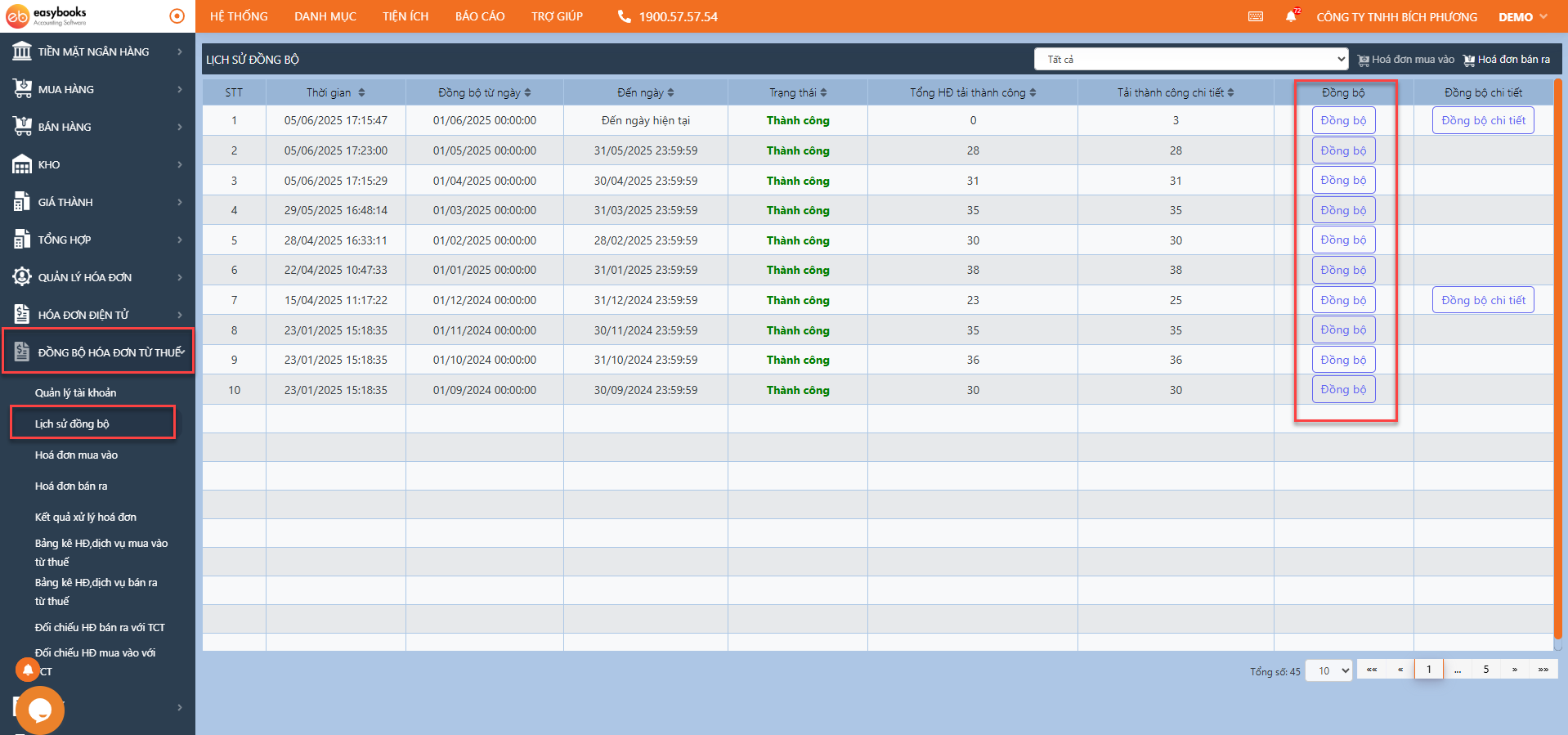1568x735 pixels.
Task: Click Đồng bộ button for row 5
Action: (x=1343, y=240)
